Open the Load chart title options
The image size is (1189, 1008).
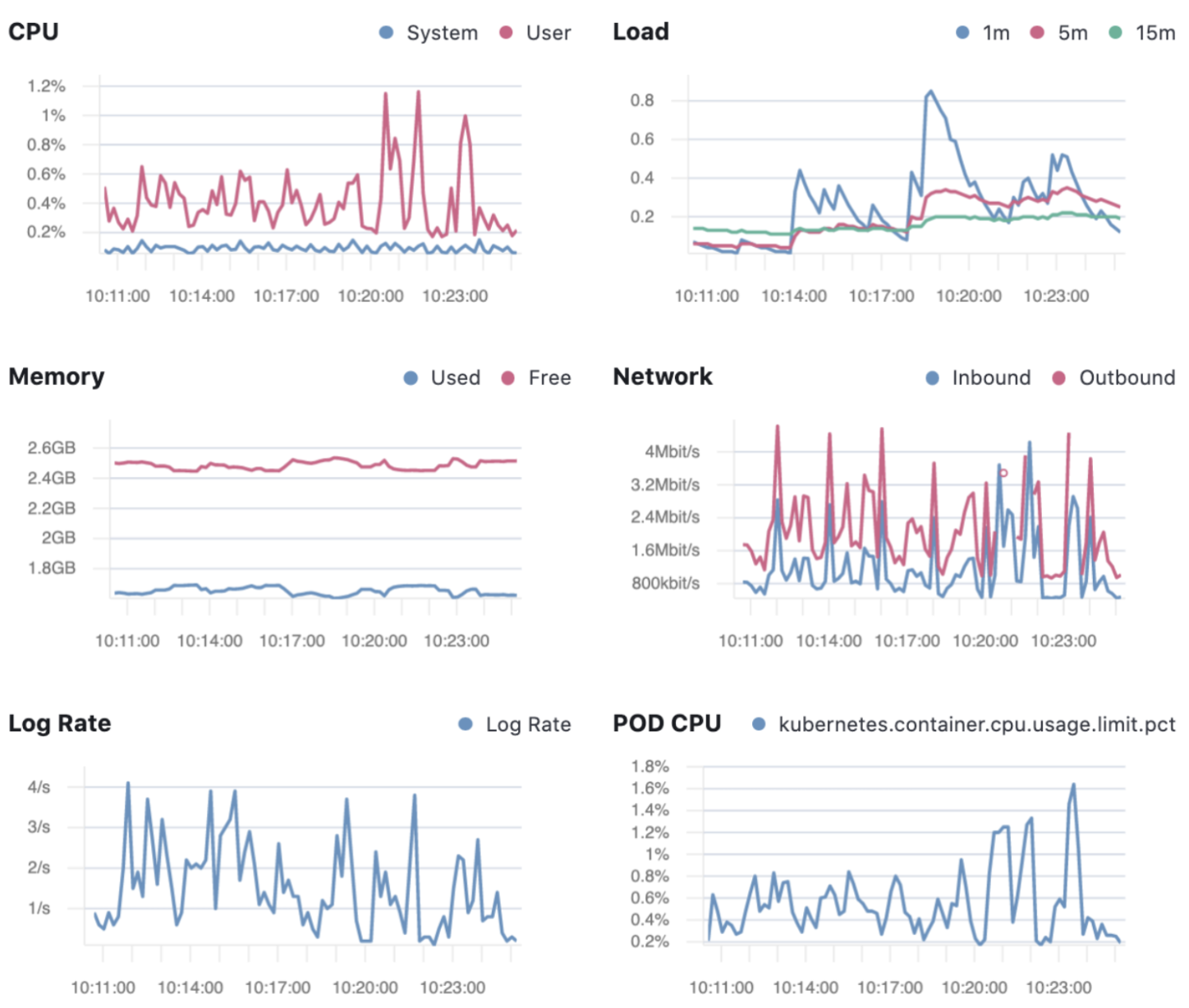tap(641, 31)
